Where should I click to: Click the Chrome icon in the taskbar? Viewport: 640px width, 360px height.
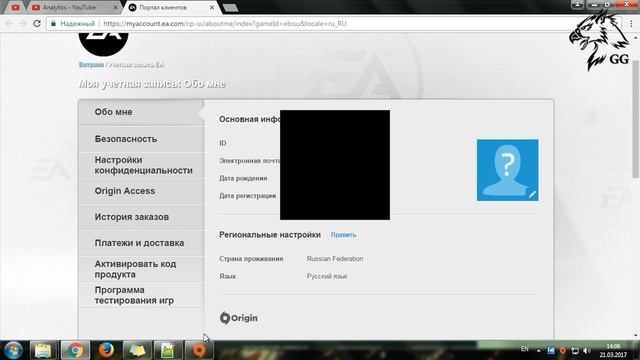[x=75, y=350]
